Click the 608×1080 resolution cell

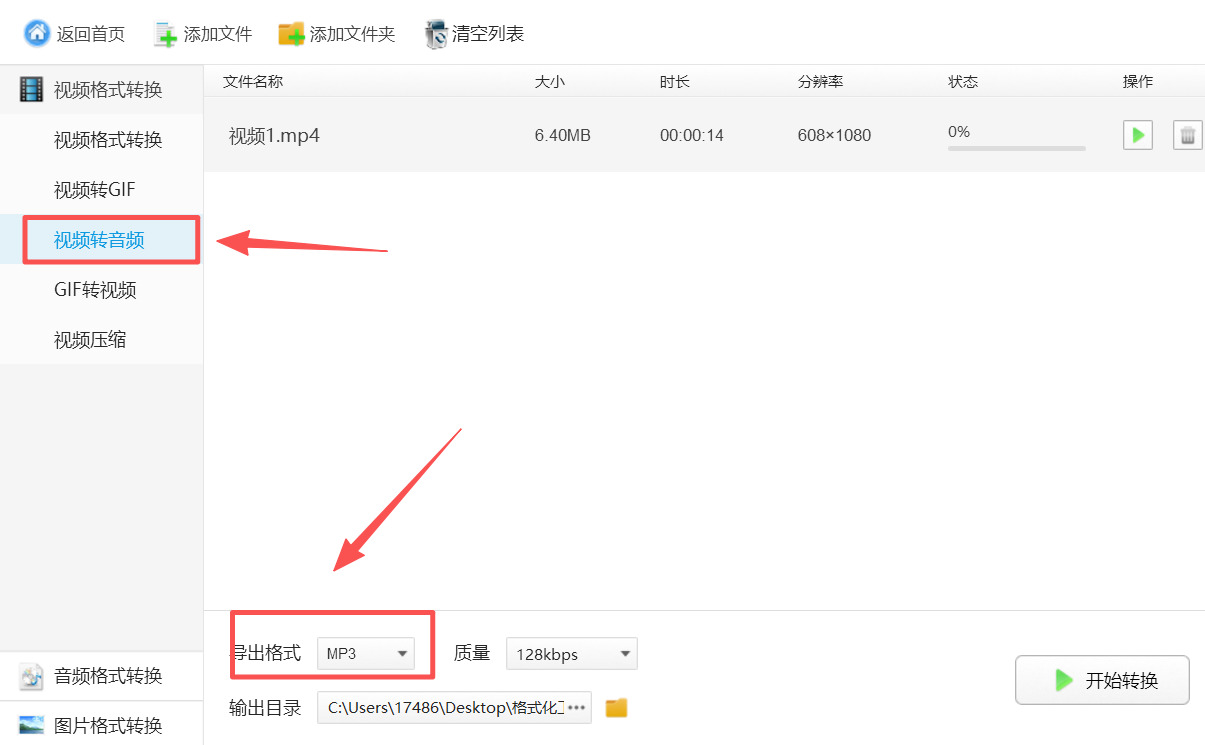(x=834, y=135)
